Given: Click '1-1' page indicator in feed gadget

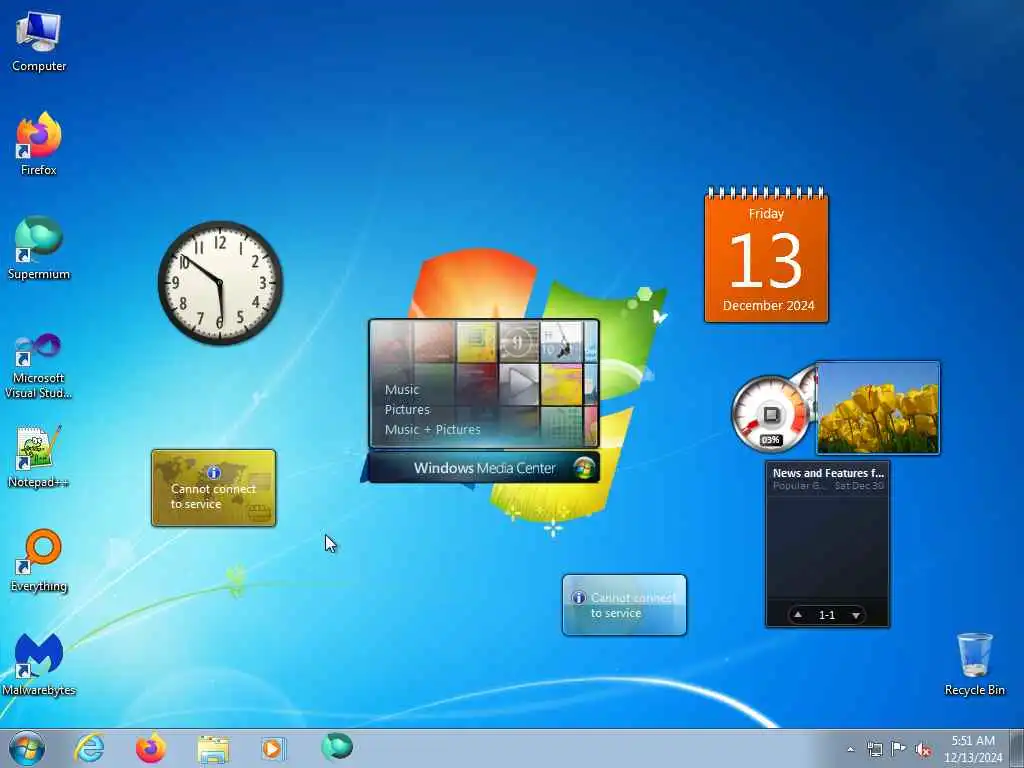Looking at the screenshot, I should [x=827, y=615].
